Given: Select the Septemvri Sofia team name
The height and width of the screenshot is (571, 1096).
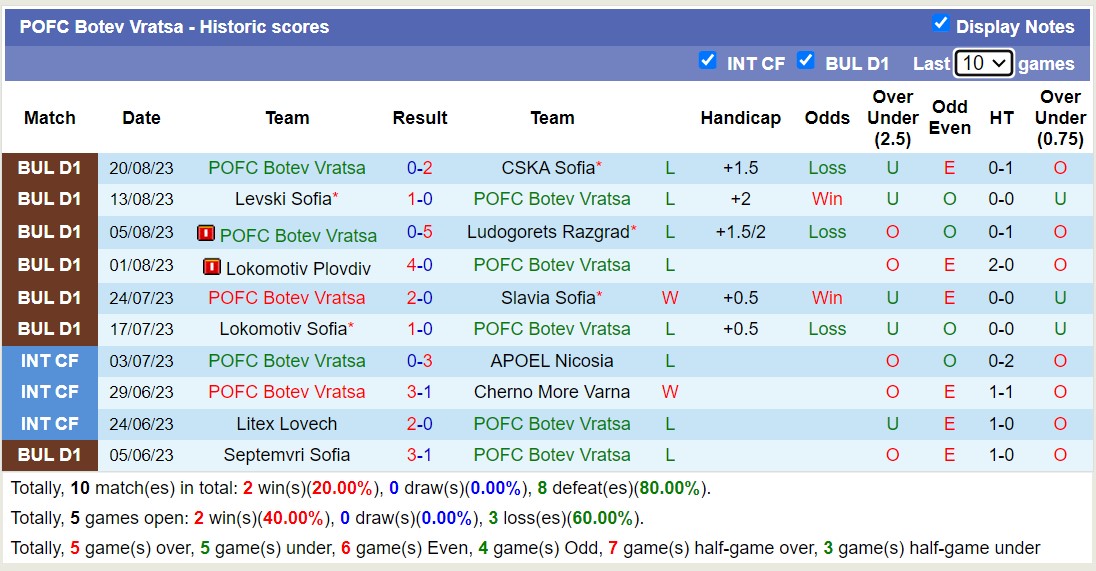Looking at the screenshot, I should pyautogui.click(x=287, y=455).
